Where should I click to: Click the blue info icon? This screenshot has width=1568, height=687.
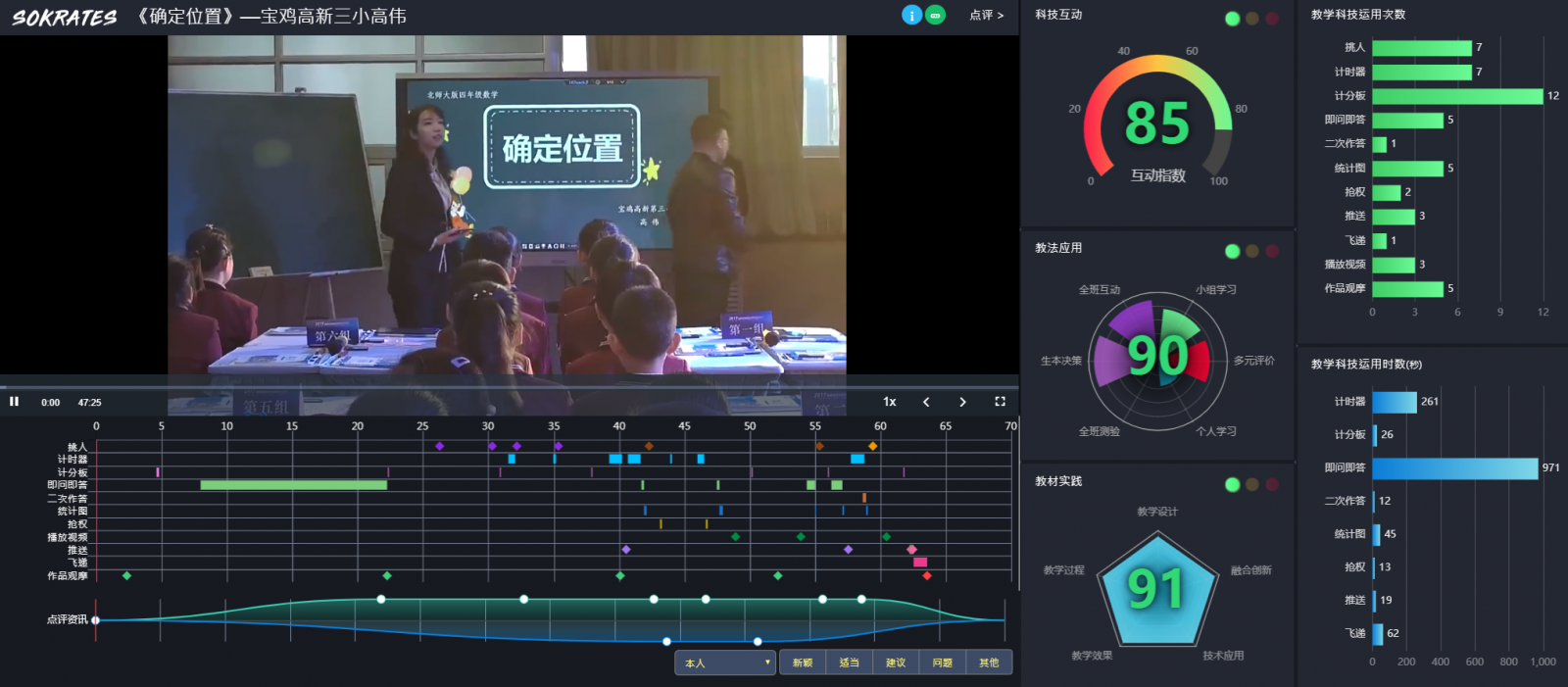pos(911,16)
